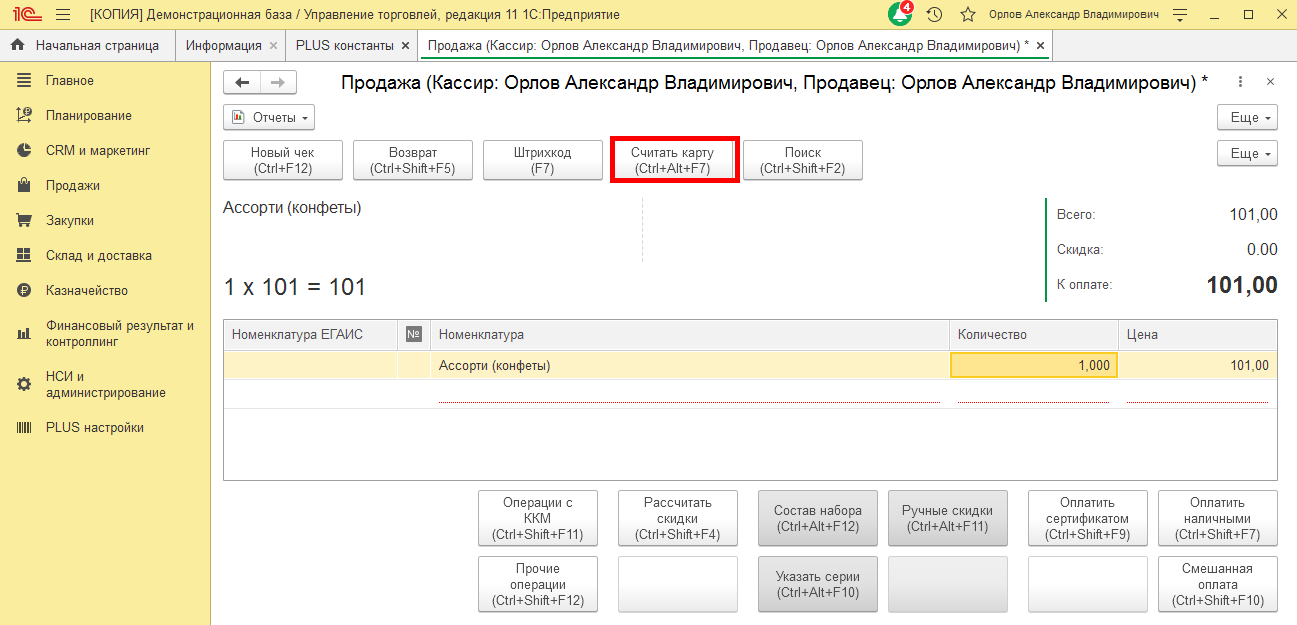
Task: Expand the upper Еще dropdown
Action: click(x=1247, y=117)
